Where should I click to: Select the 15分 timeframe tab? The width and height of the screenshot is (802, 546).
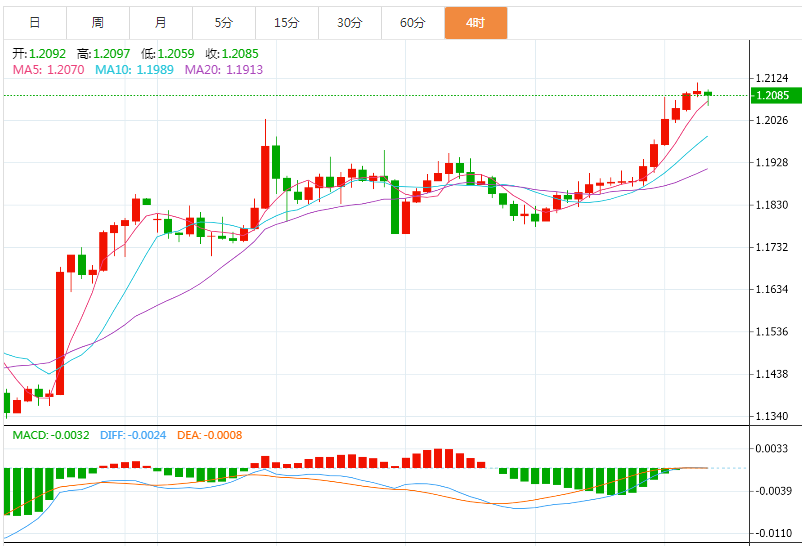click(286, 23)
